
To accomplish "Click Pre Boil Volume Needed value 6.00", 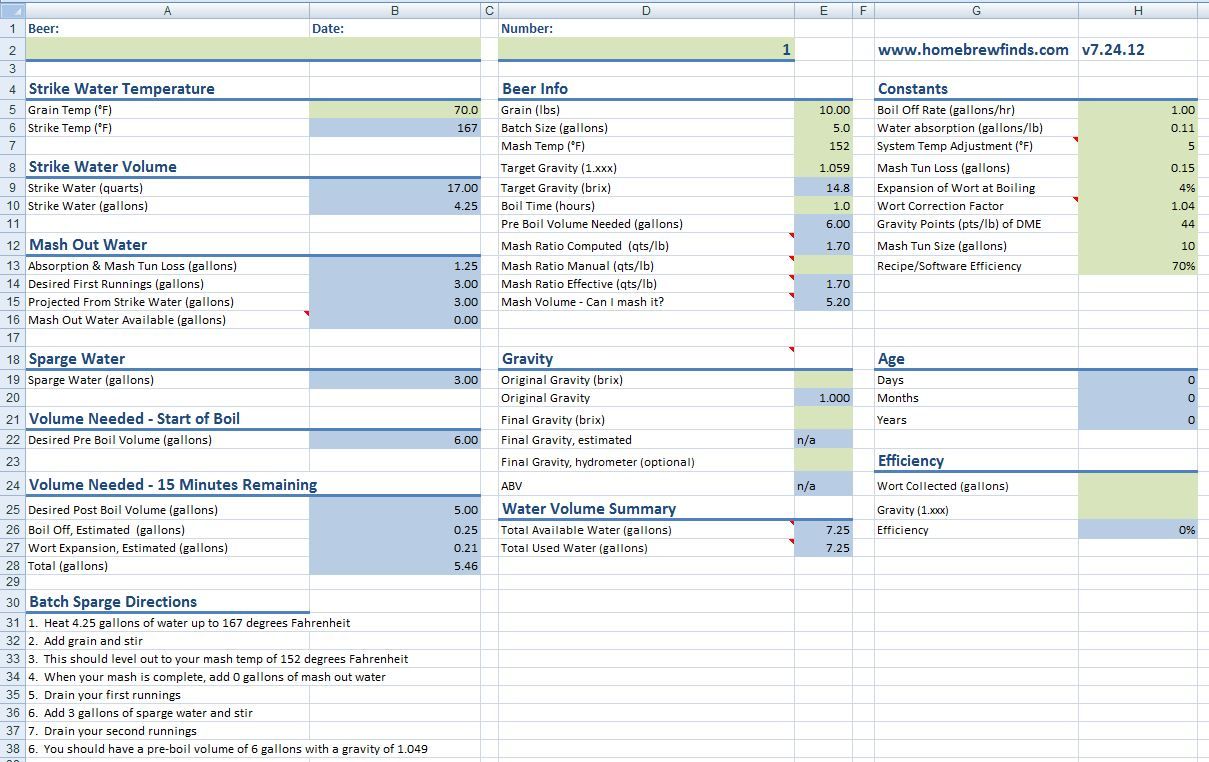I will 824,224.
